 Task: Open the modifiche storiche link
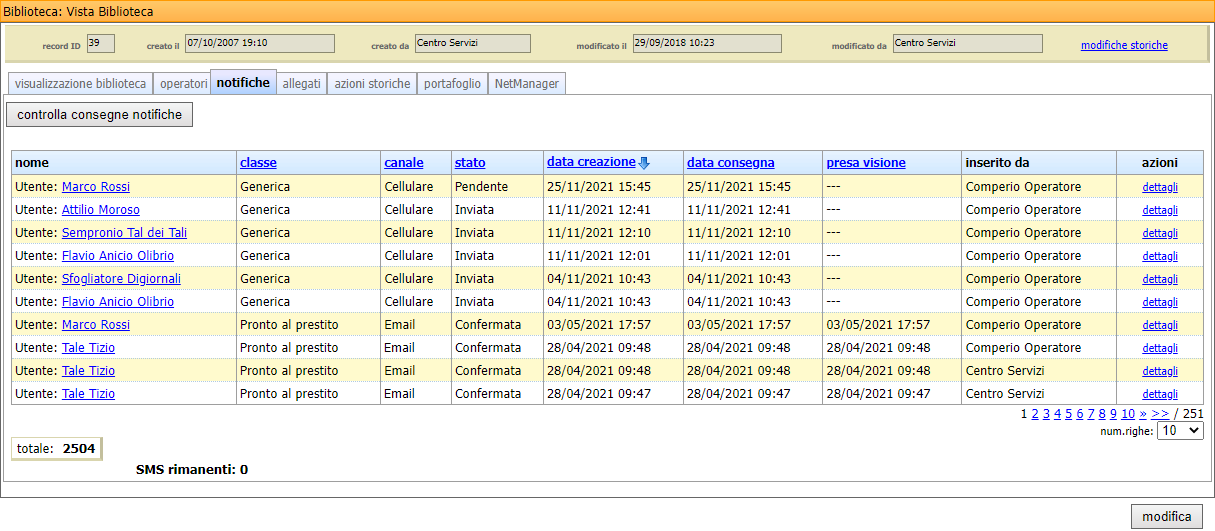pos(1124,45)
